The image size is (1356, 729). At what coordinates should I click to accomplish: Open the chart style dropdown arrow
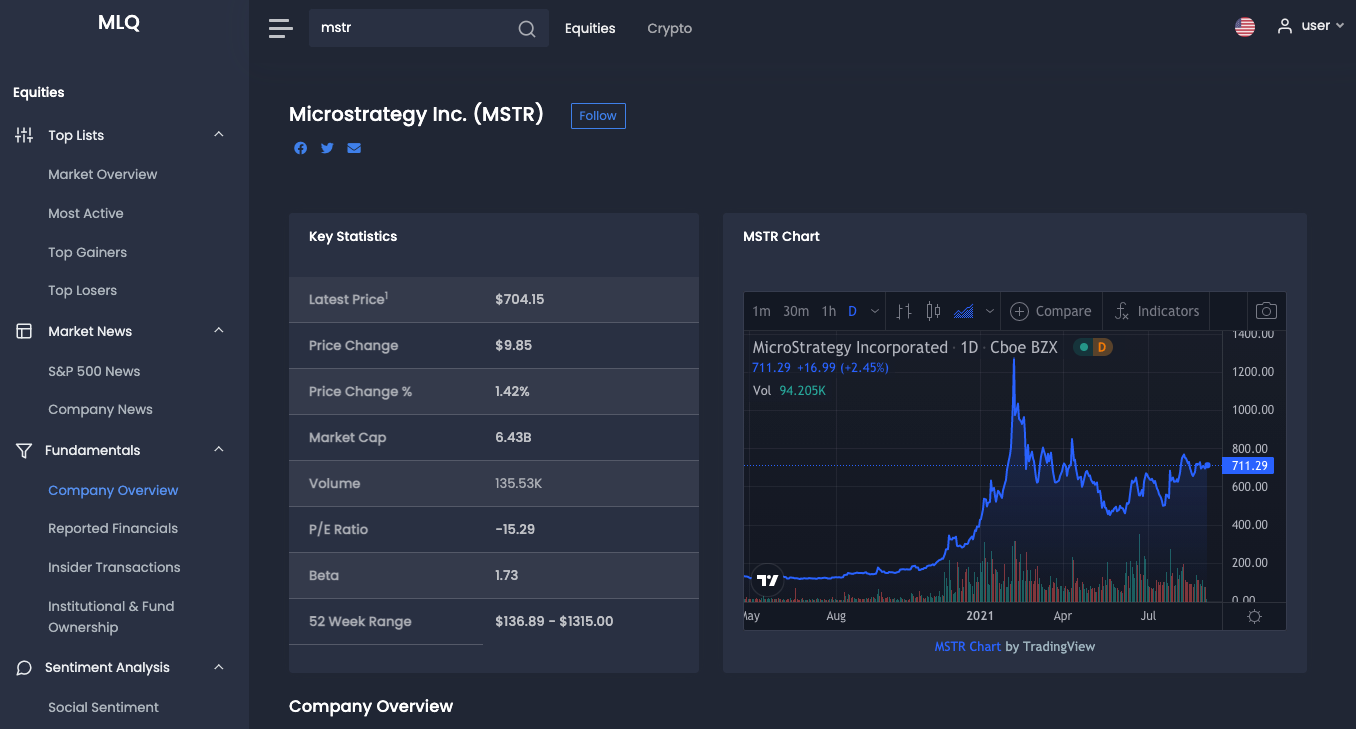pos(990,311)
